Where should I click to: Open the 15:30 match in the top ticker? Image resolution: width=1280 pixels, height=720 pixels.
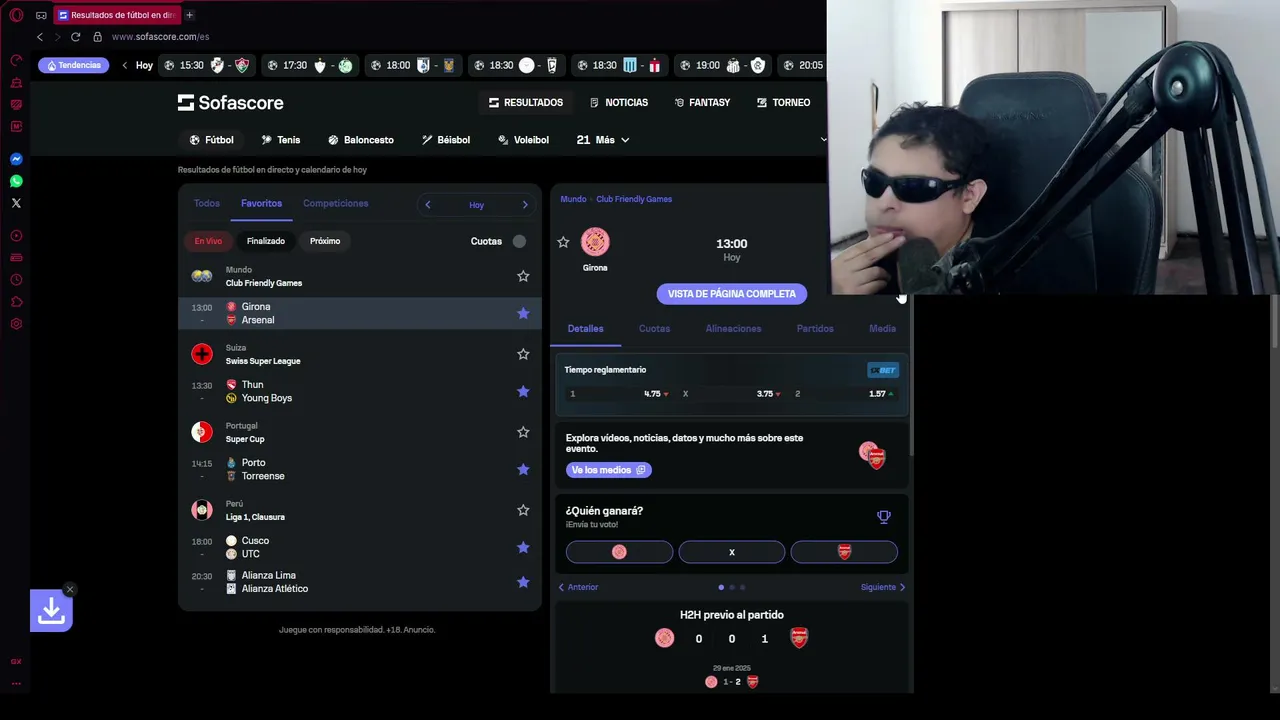205,65
